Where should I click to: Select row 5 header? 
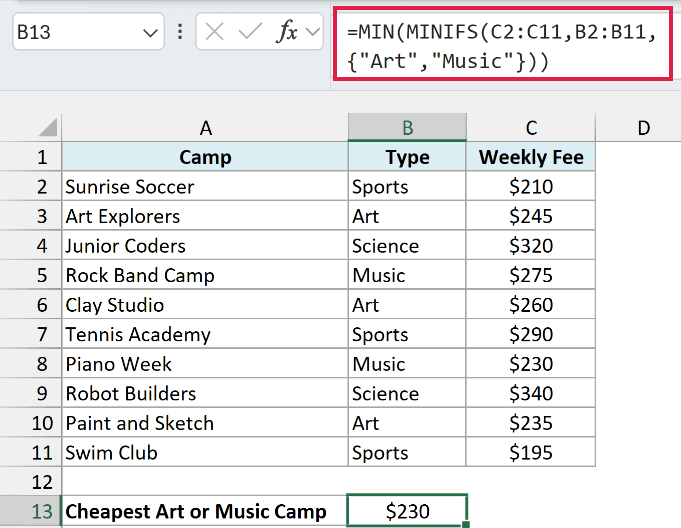click(x=30, y=275)
